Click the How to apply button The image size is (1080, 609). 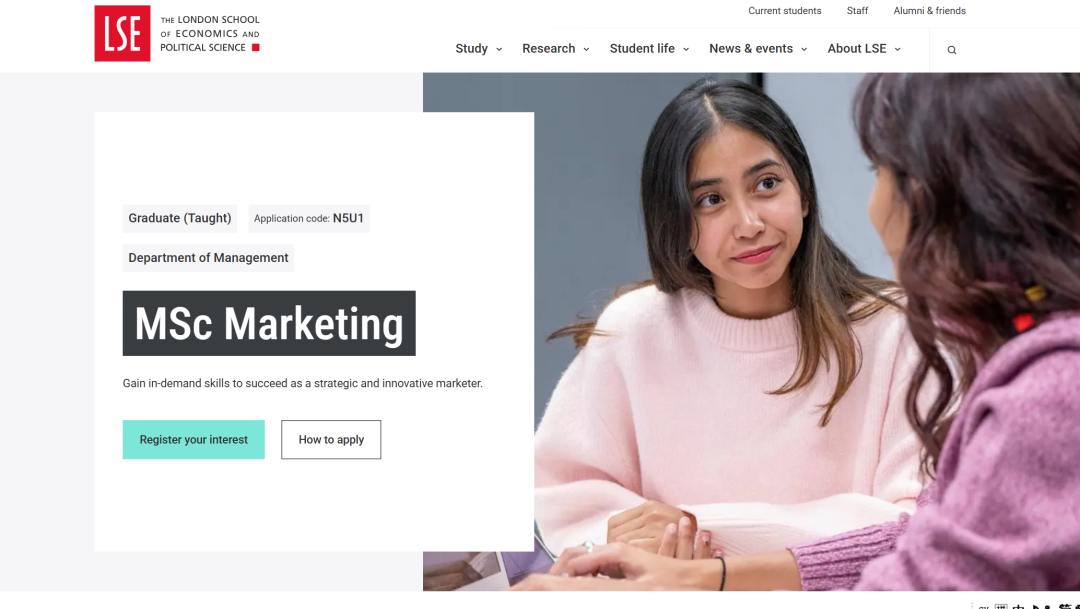point(331,440)
